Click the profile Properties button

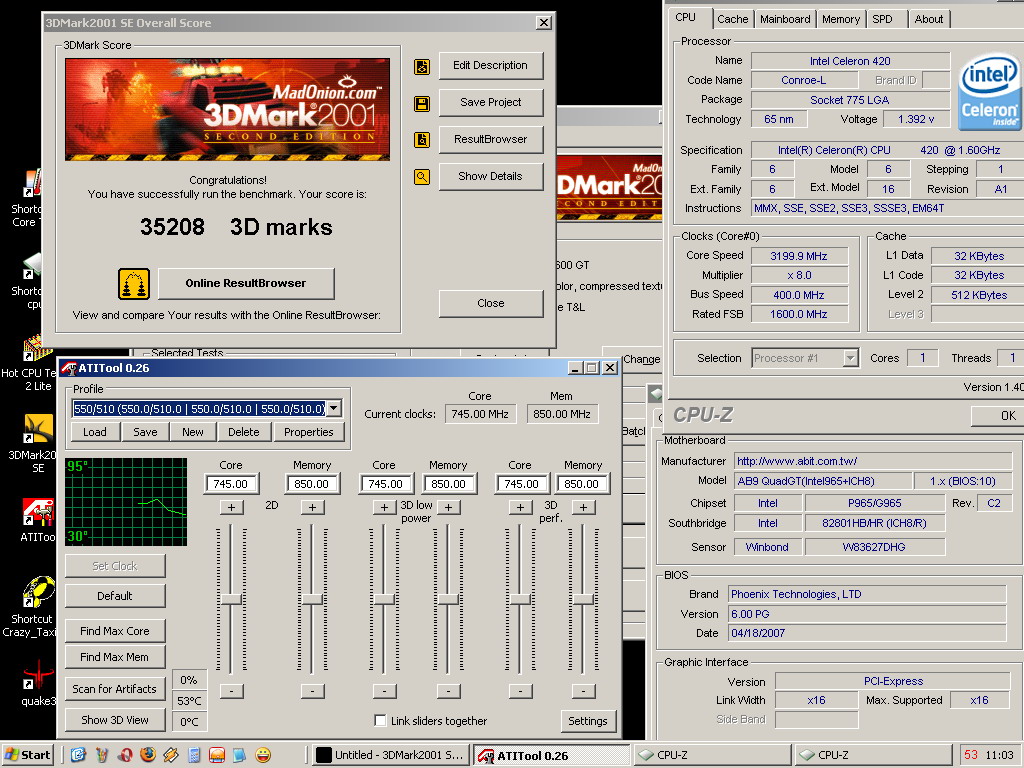click(x=309, y=432)
